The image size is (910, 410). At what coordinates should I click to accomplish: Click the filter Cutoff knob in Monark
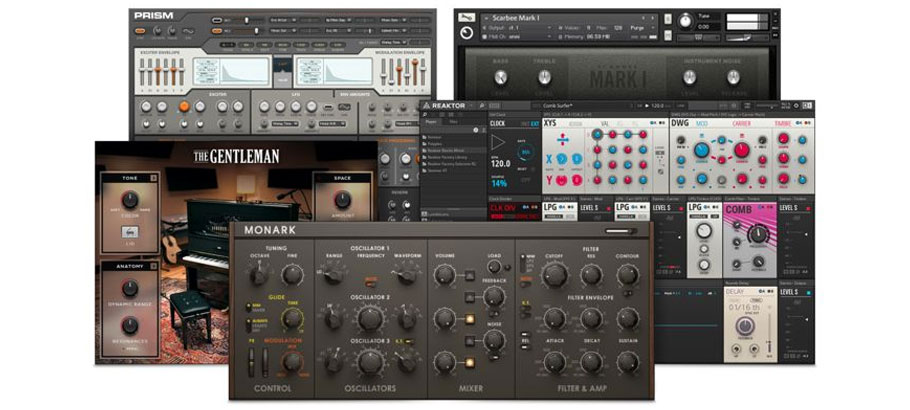(555, 275)
